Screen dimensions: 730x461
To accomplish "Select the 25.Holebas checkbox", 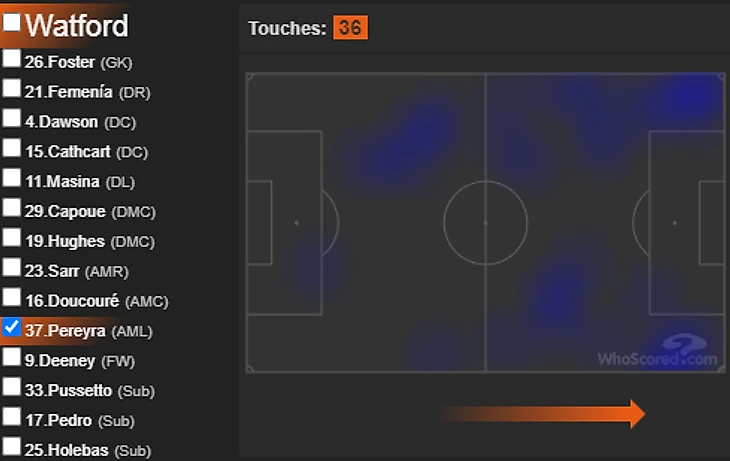I will [x=11, y=446].
